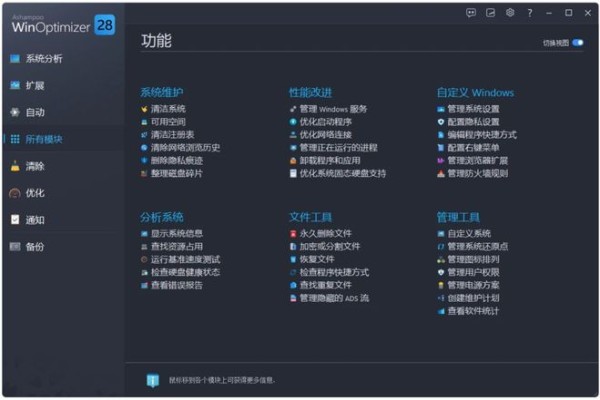Open the feedback chat bubble icon
The width and height of the screenshot is (600, 400).
point(471,13)
